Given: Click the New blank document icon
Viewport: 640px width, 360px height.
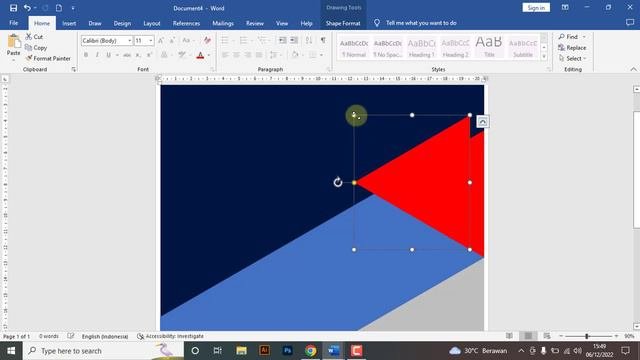Looking at the screenshot, I should pyautogui.click(x=59, y=8).
